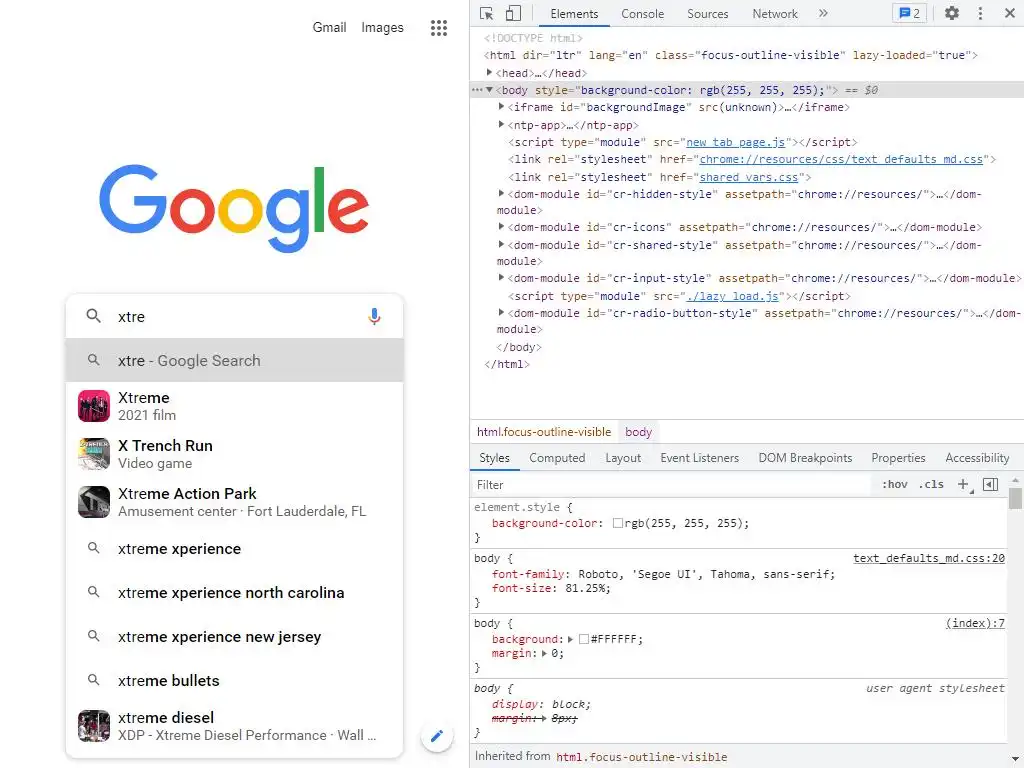Click the #FFFFFF background color swatch
The image size is (1024, 768).
point(584,639)
